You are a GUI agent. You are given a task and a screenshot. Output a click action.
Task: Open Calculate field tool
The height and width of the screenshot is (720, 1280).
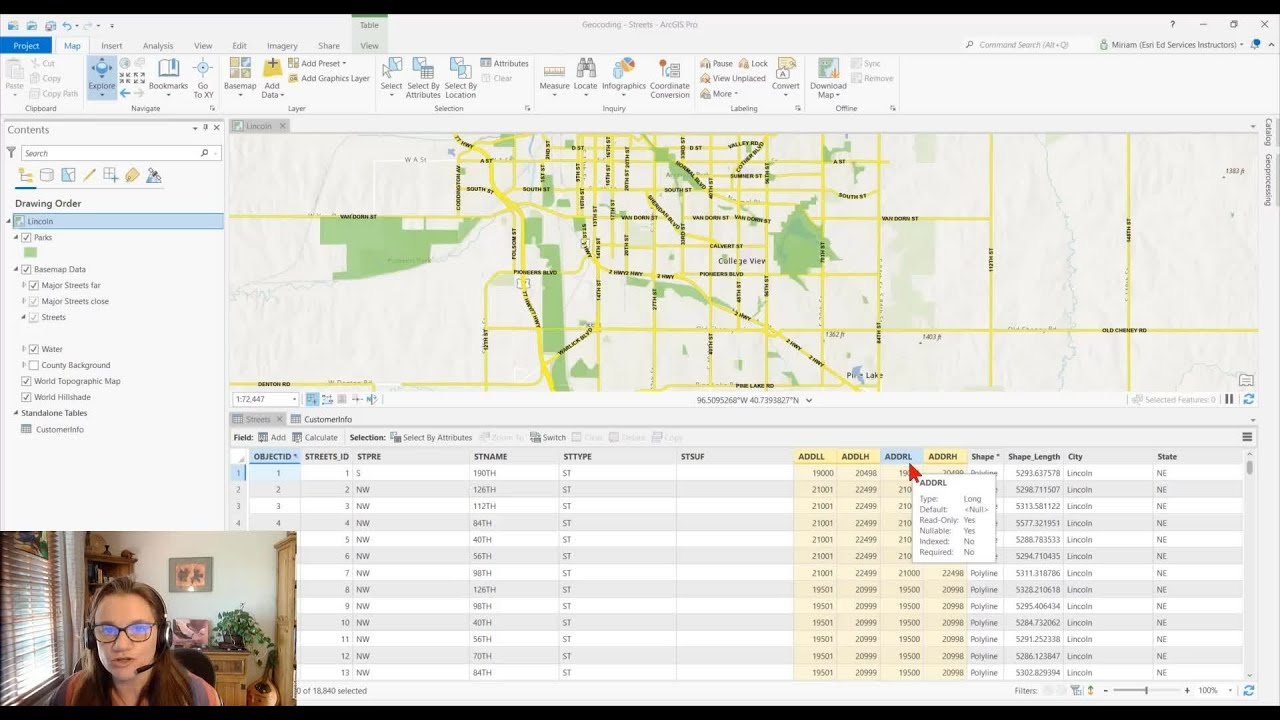[x=314, y=437]
